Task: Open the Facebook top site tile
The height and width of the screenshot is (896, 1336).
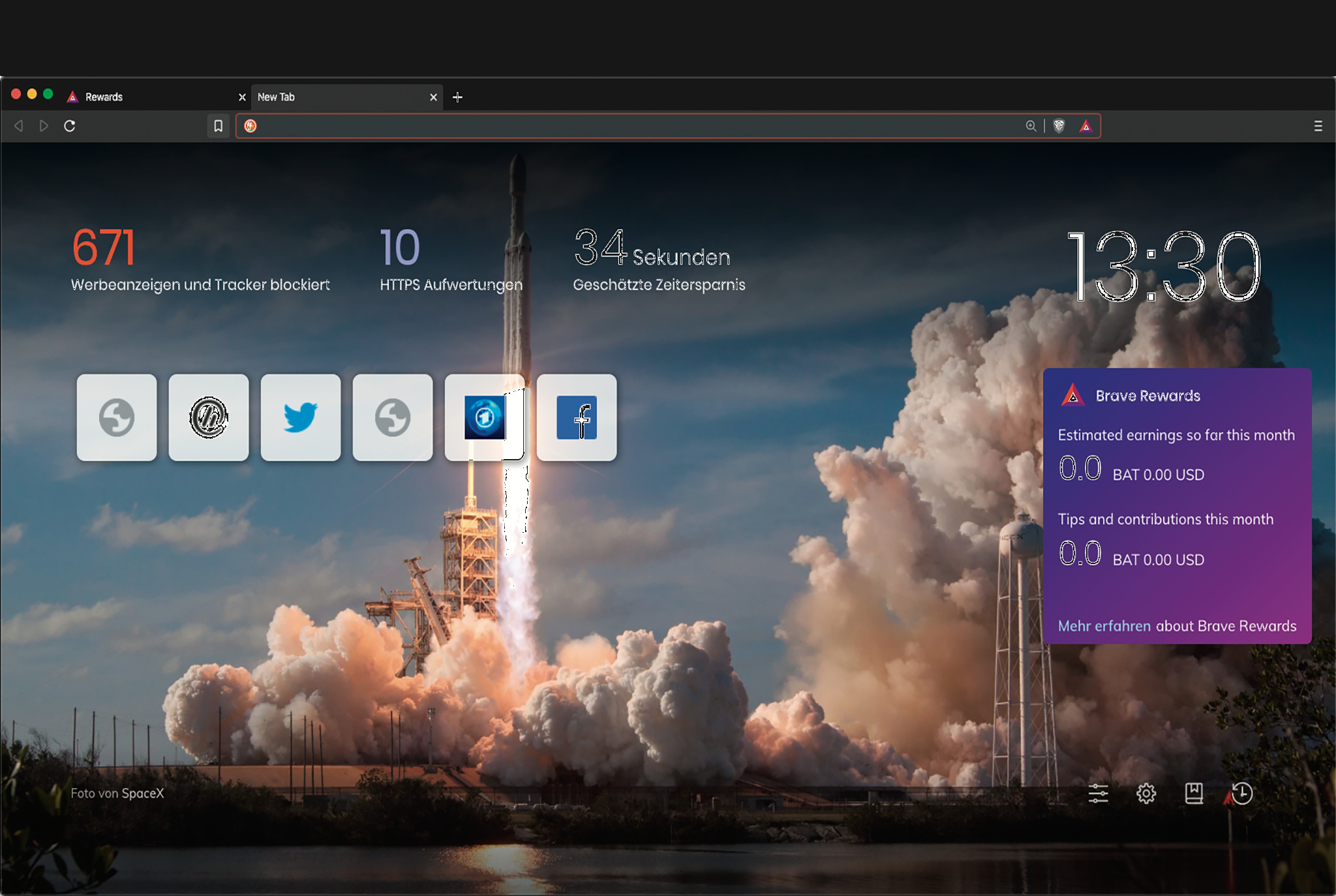Action: coord(577,417)
